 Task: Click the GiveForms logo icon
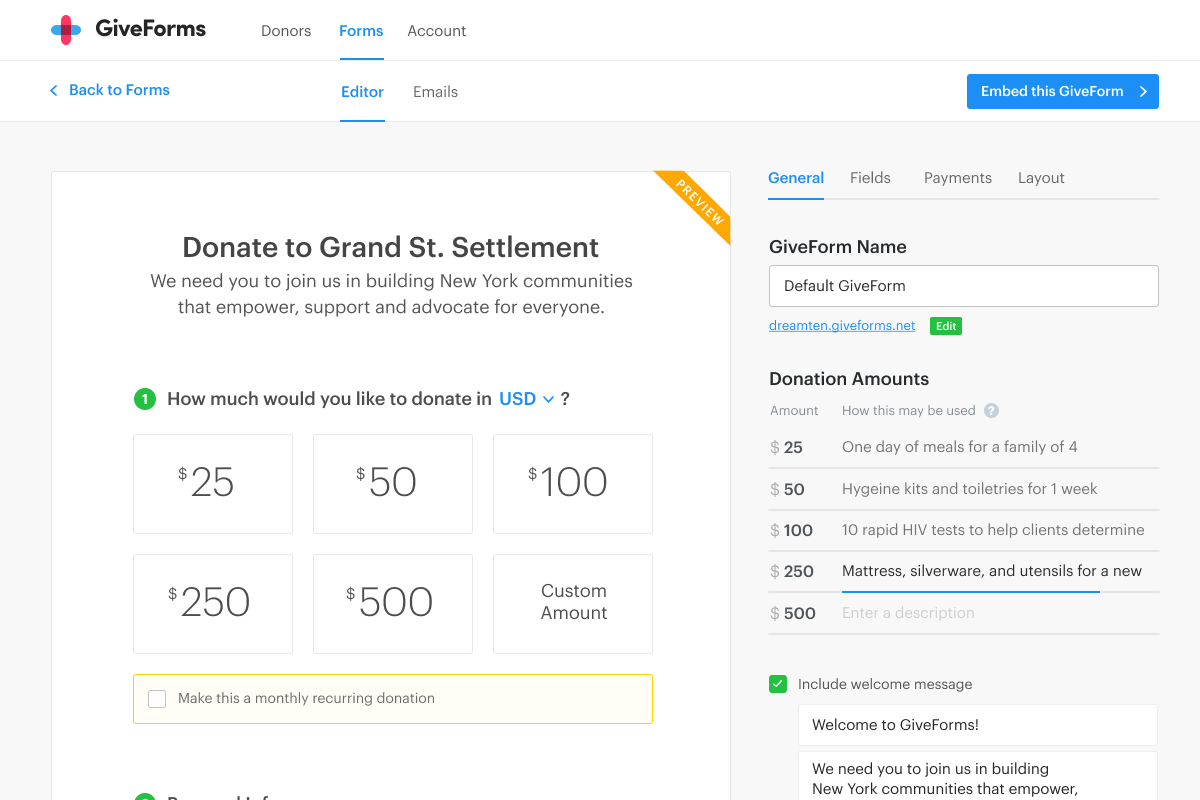tap(66, 30)
